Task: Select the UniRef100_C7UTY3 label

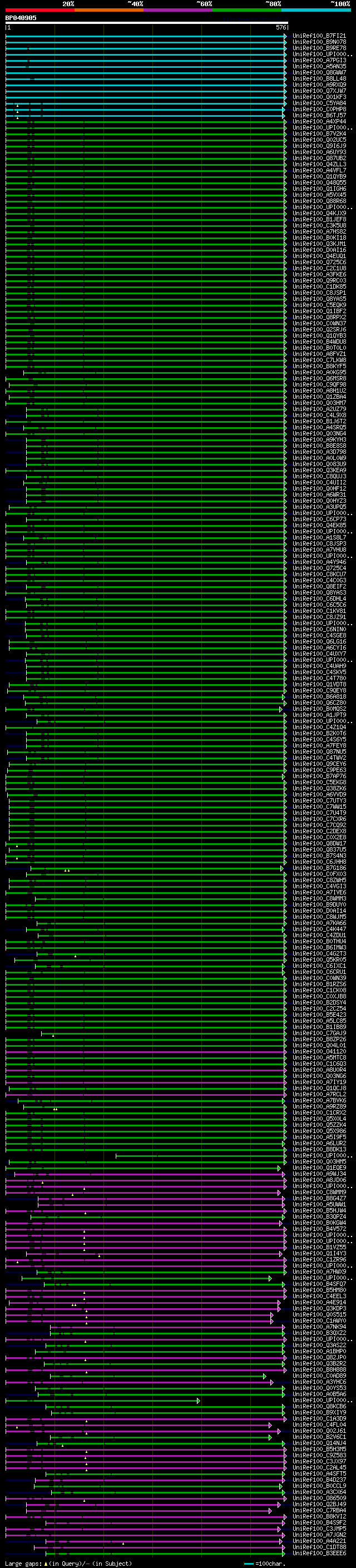Action: point(319,801)
